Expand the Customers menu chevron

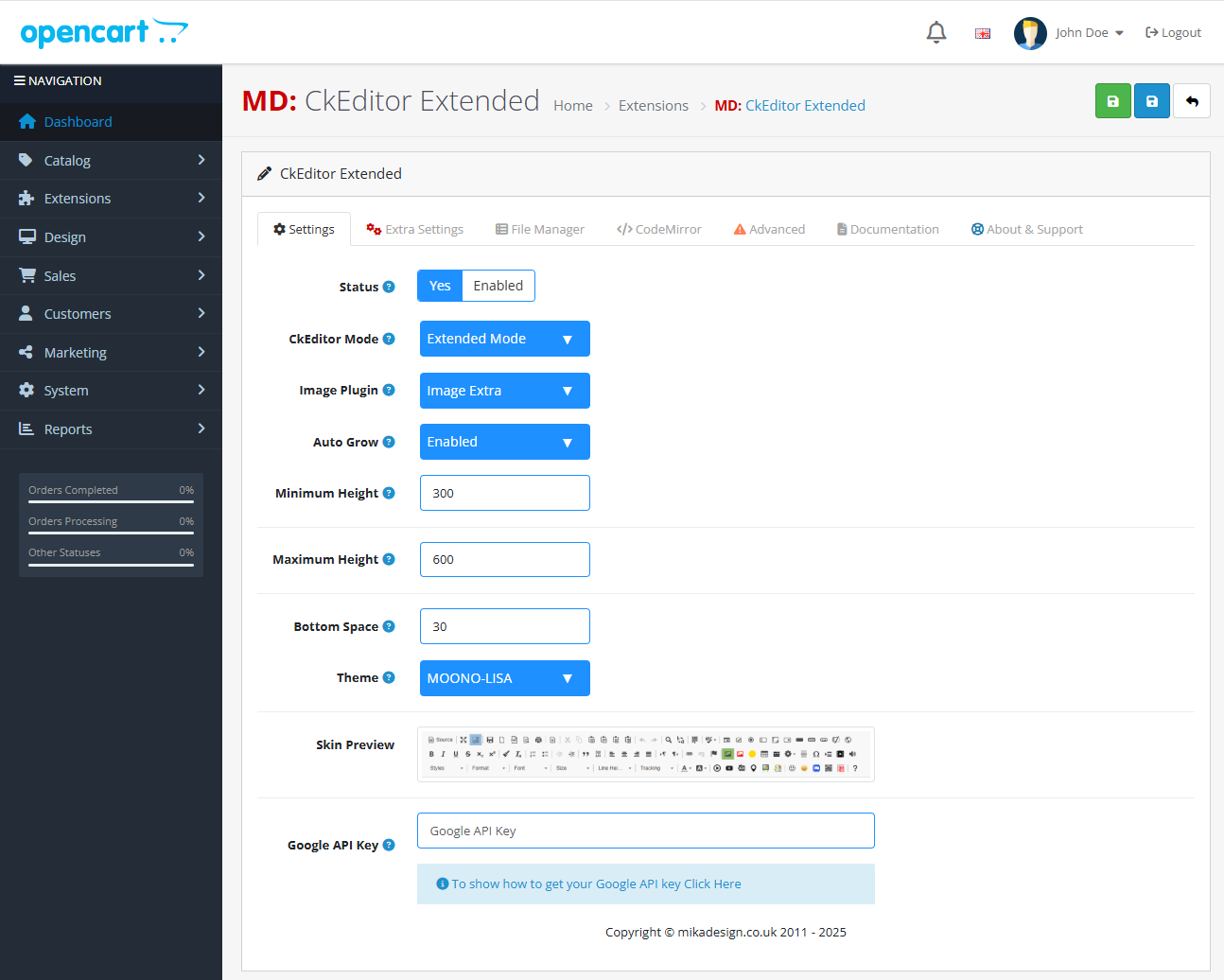point(201,313)
